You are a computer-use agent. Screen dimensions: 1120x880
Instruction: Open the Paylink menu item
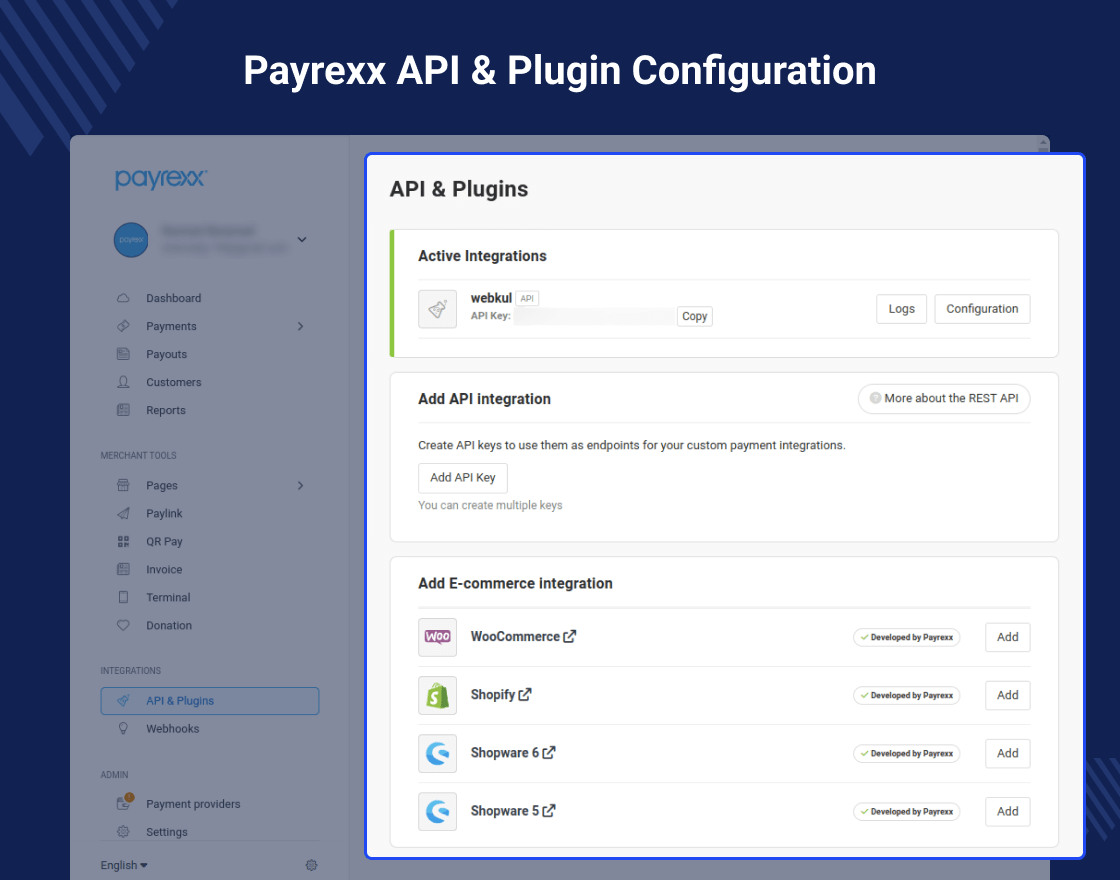(164, 514)
